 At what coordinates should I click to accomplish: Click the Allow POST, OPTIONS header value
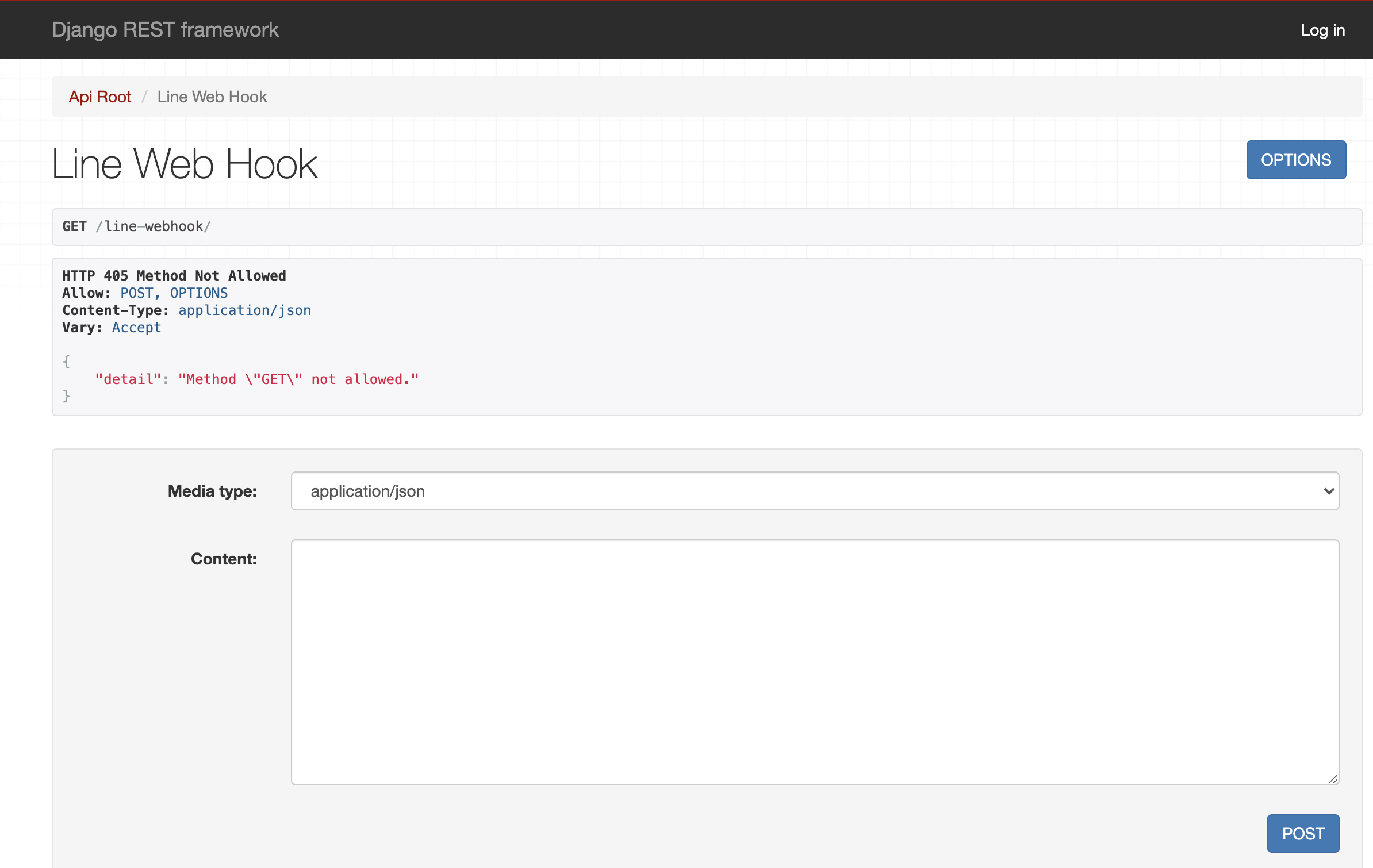174,293
